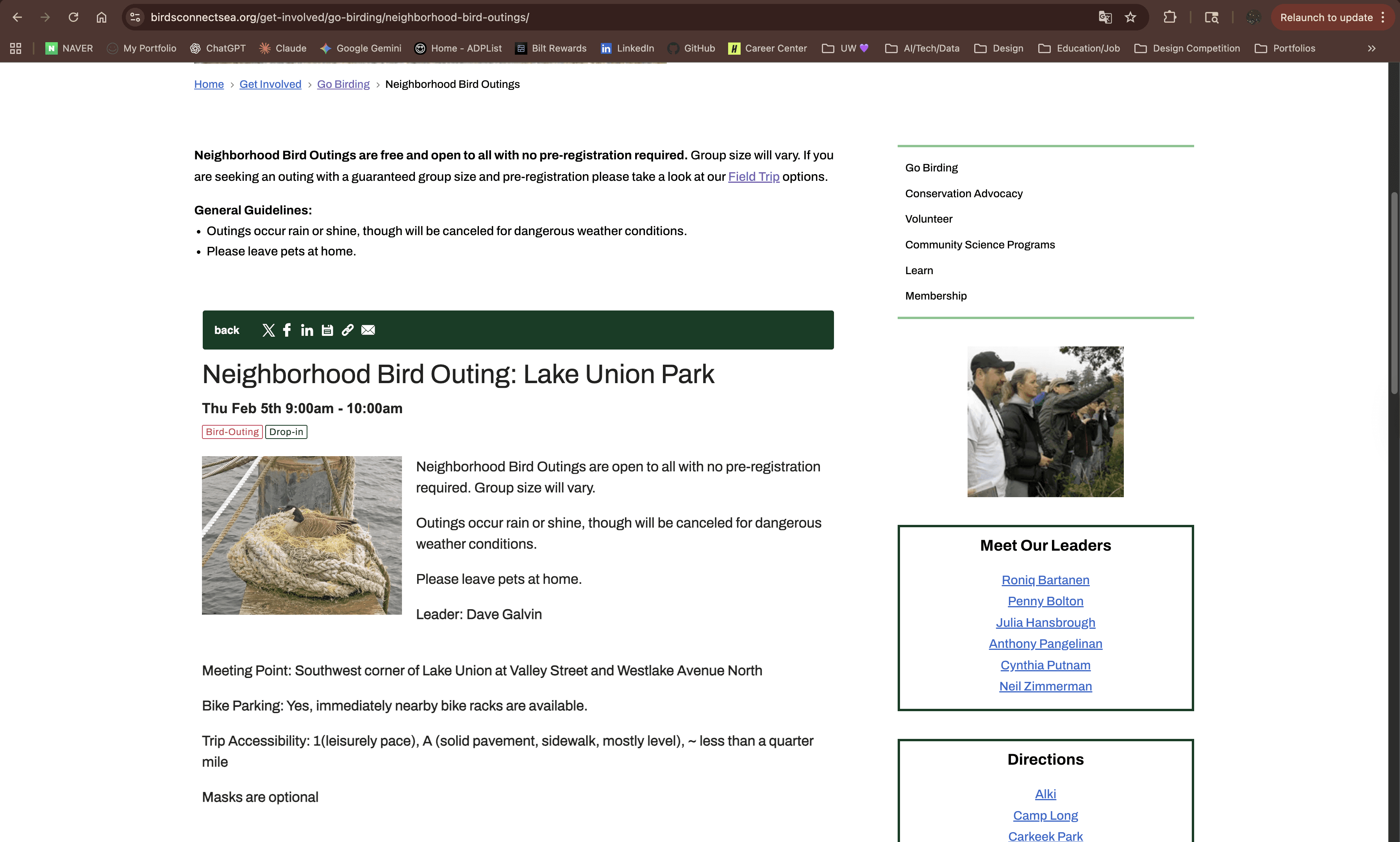This screenshot has width=1400, height=842.
Task: Share event on Facebook
Action: (287, 330)
